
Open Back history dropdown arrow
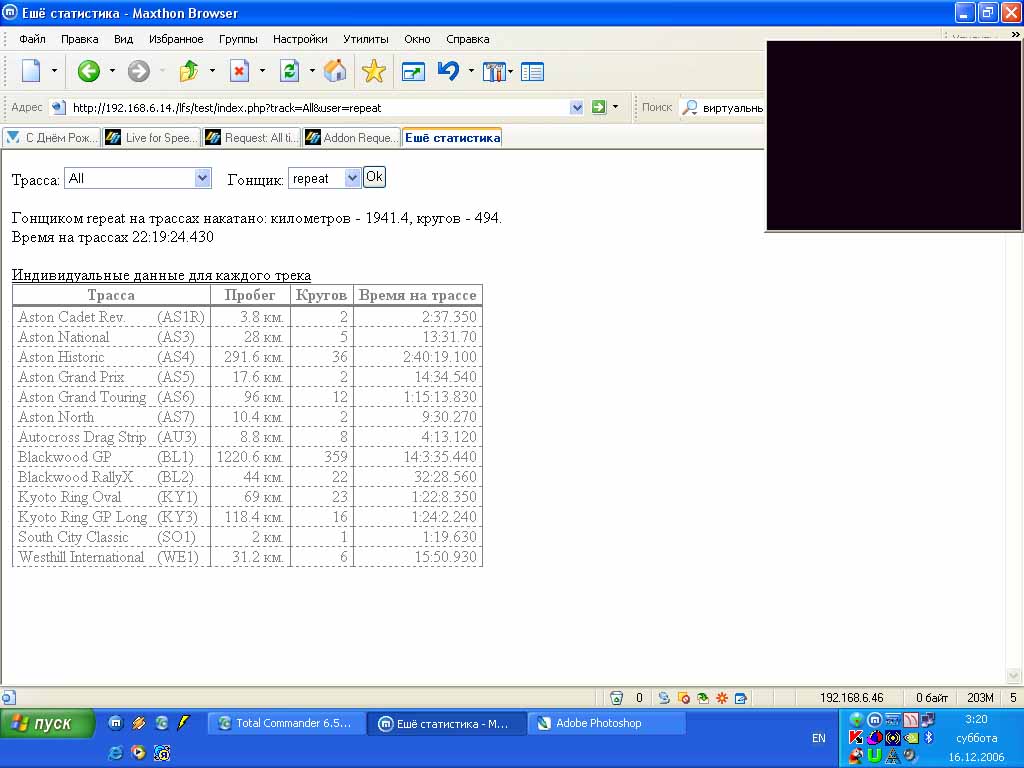(x=112, y=71)
